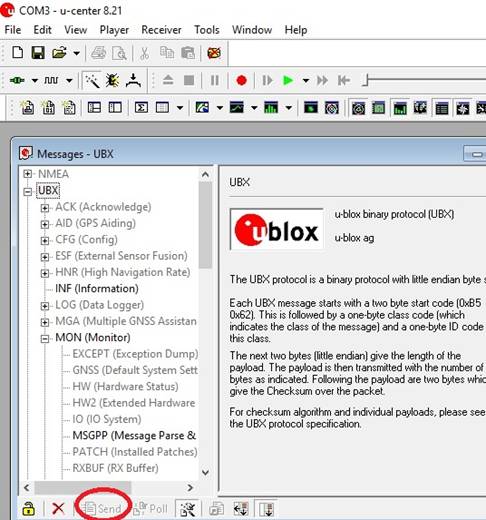Select MSGPP (Message Parse) tree item
Screen dimensions: 486x520
tap(134, 435)
